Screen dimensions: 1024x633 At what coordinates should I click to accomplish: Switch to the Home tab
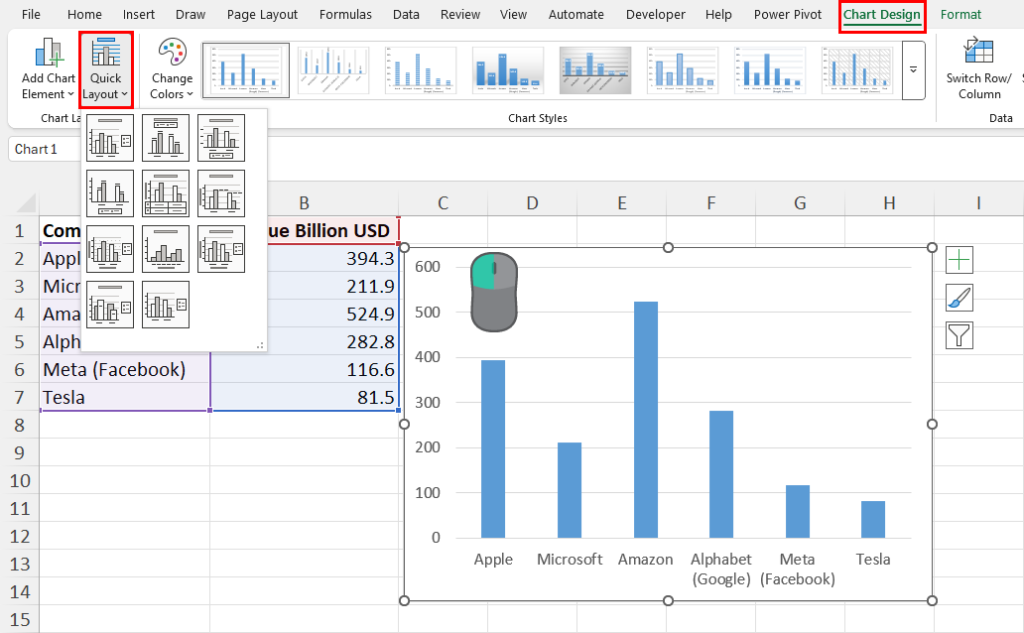[84, 14]
